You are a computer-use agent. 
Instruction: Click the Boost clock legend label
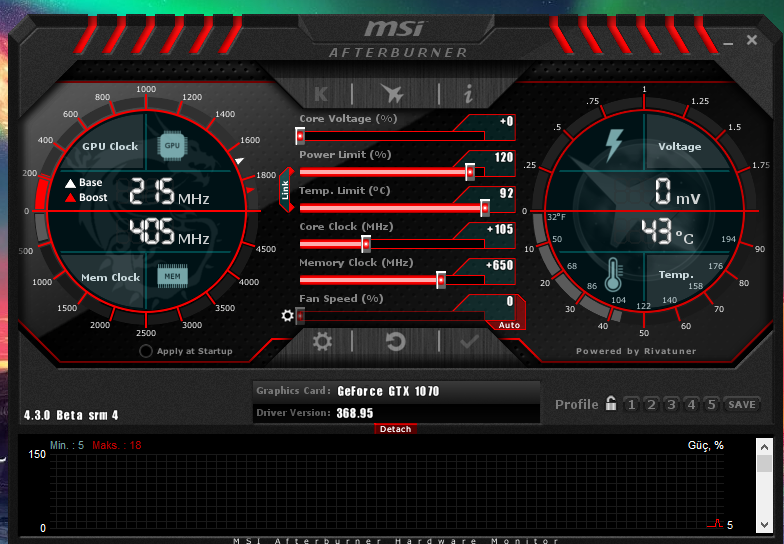(x=93, y=198)
